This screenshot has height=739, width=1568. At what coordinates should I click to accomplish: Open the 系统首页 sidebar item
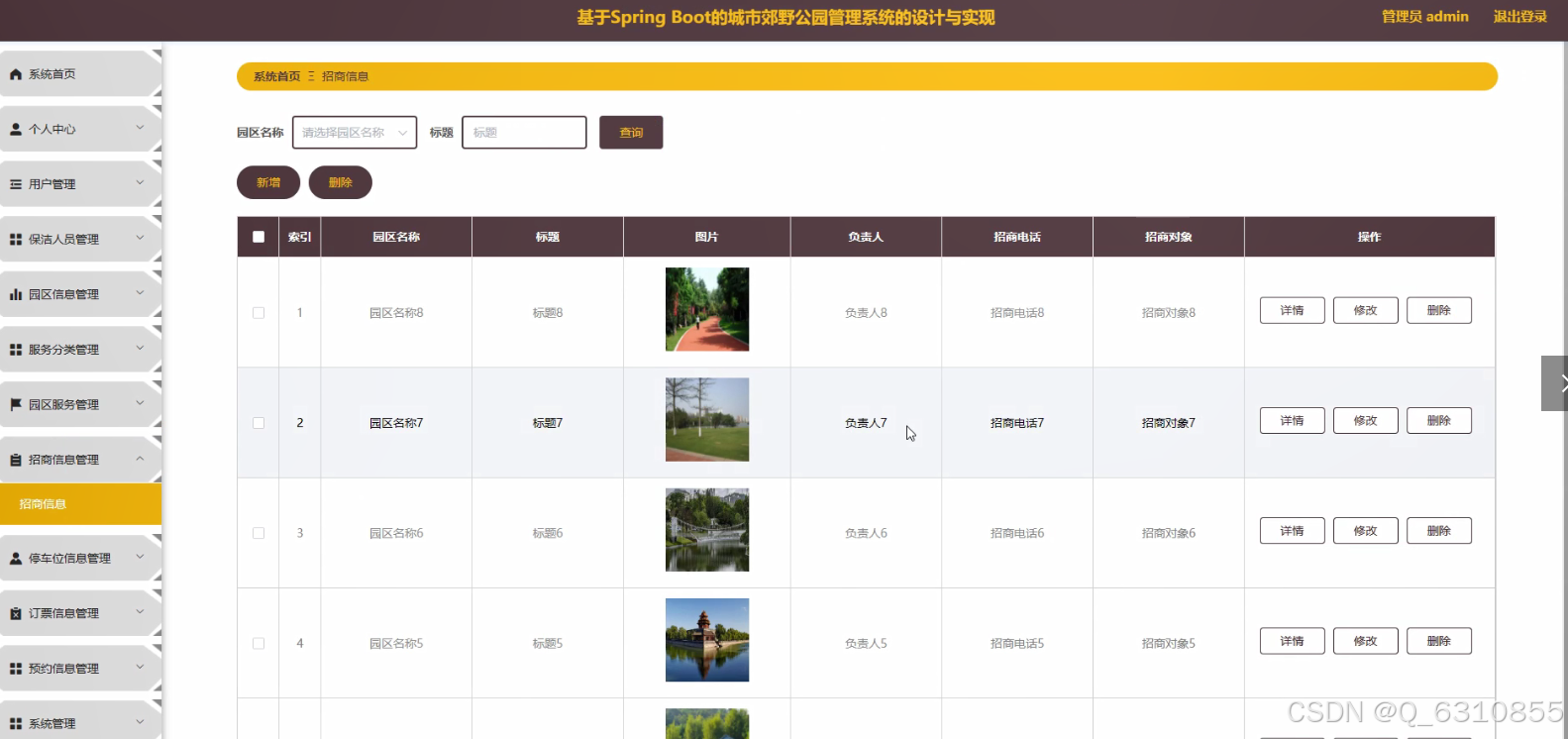(x=79, y=74)
